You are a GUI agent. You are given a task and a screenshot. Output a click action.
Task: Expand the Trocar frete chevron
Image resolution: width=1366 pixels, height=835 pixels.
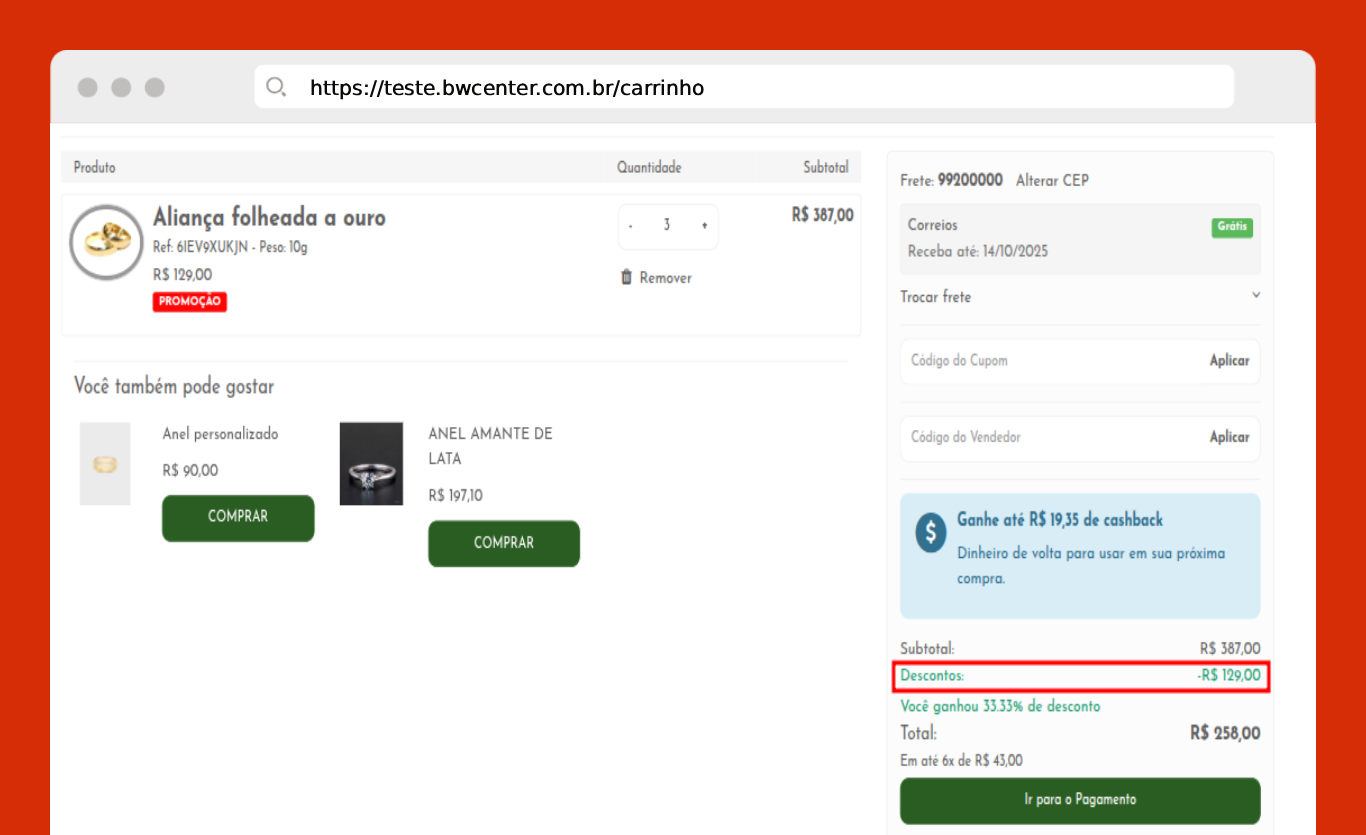(1256, 296)
